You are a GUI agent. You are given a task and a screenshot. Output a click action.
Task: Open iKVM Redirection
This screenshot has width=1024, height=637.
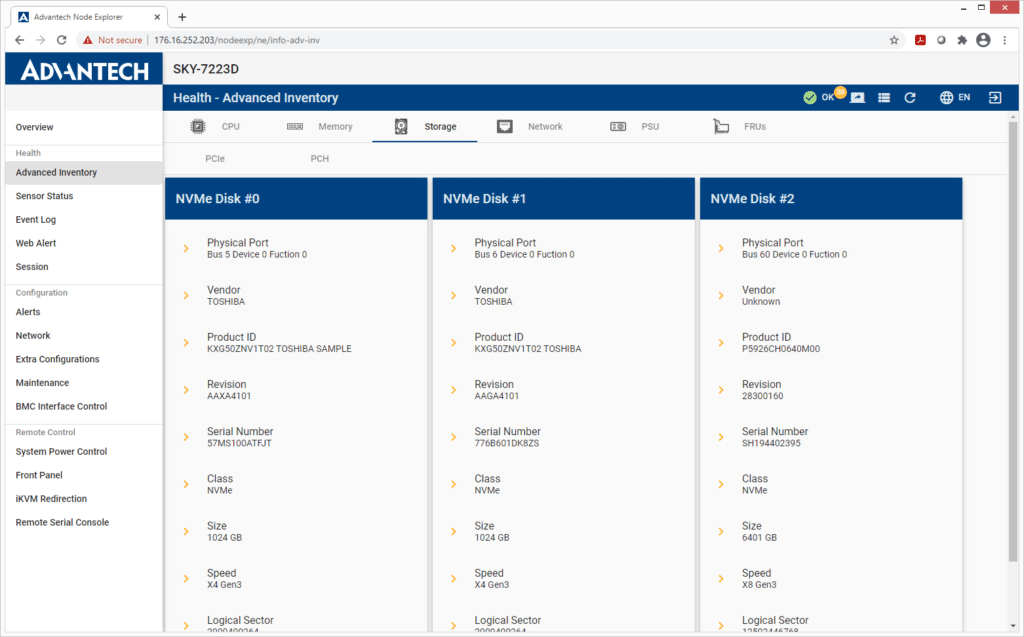pyautogui.click(x=51, y=498)
